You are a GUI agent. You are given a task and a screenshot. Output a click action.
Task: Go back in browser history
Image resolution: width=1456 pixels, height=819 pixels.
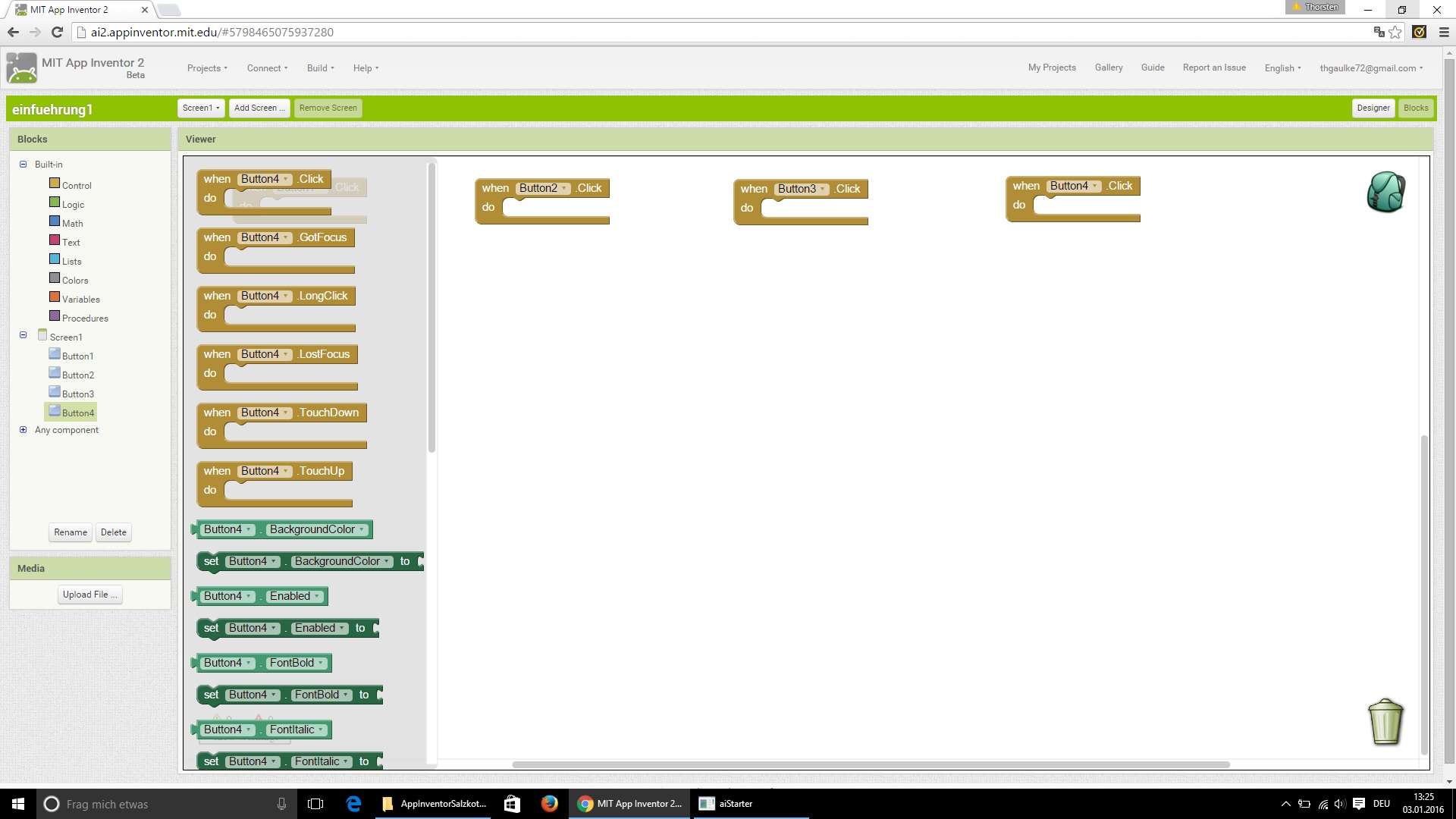[x=13, y=32]
